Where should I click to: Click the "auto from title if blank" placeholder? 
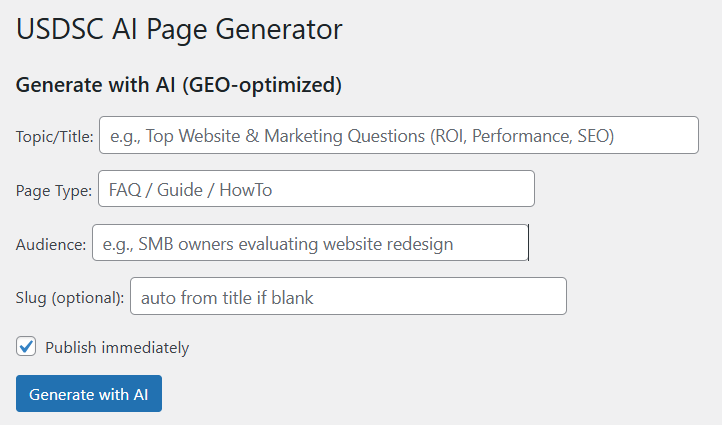tap(234, 297)
